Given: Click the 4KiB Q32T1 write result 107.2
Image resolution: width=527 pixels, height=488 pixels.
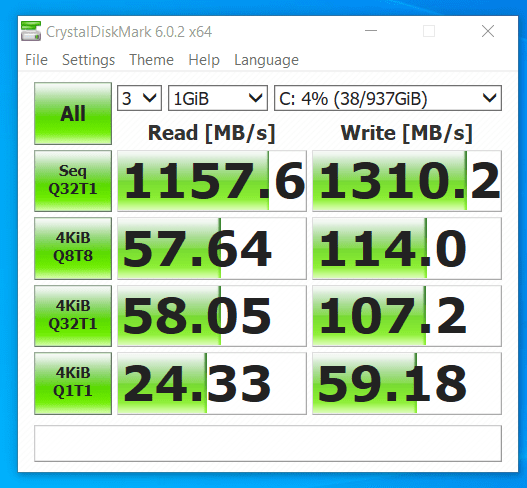Looking at the screenshot, I should [407, 316].
